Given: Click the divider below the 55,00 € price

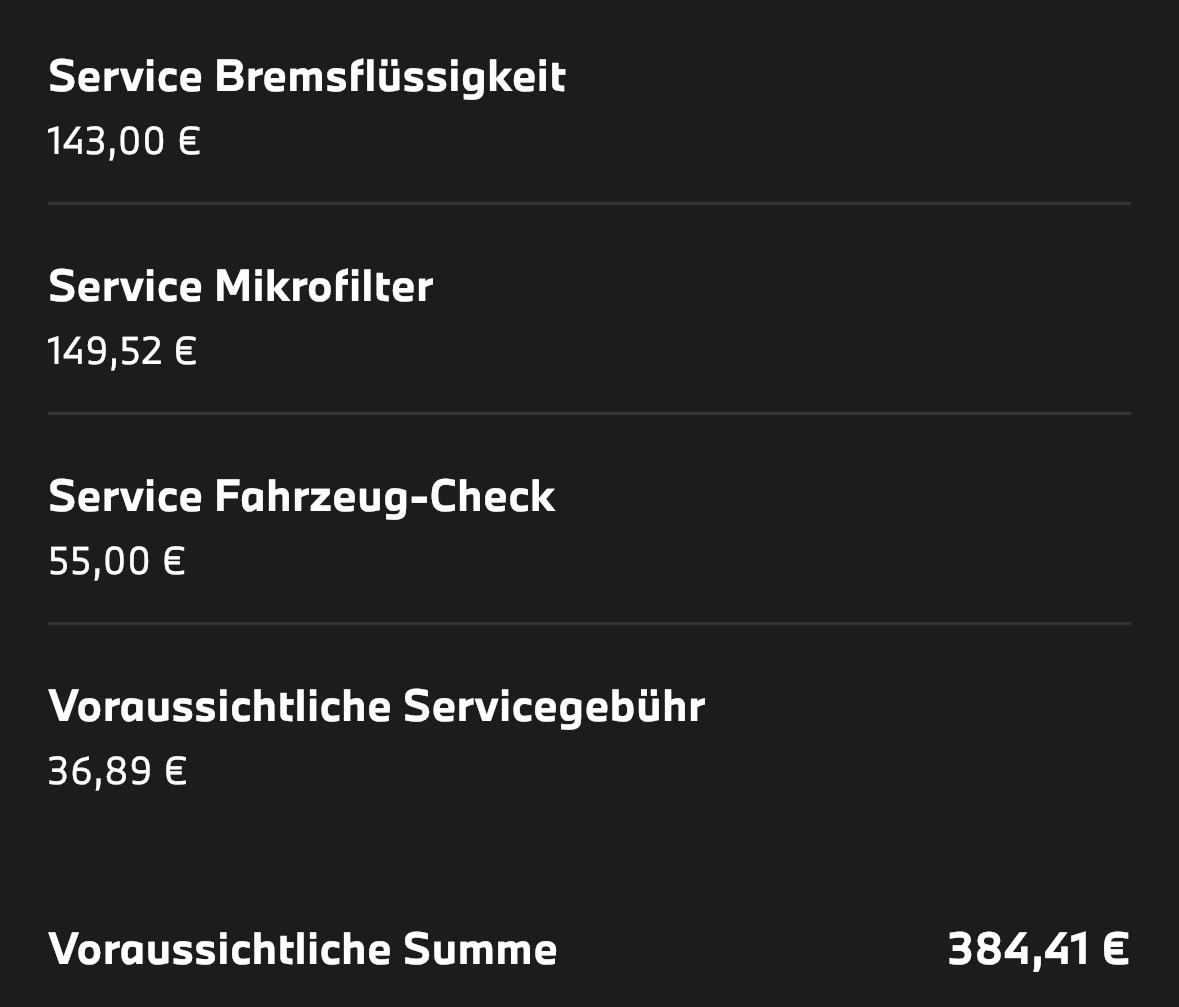Looking at the screenshot, I should pos(589,623).
